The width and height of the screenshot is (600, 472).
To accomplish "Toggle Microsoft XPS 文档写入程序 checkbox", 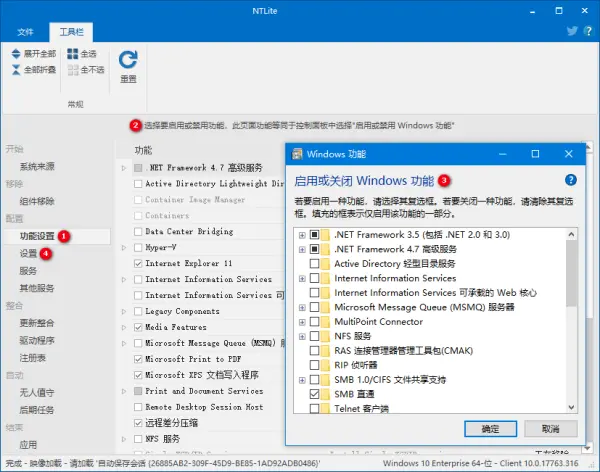I will click(x=138, y=375).
